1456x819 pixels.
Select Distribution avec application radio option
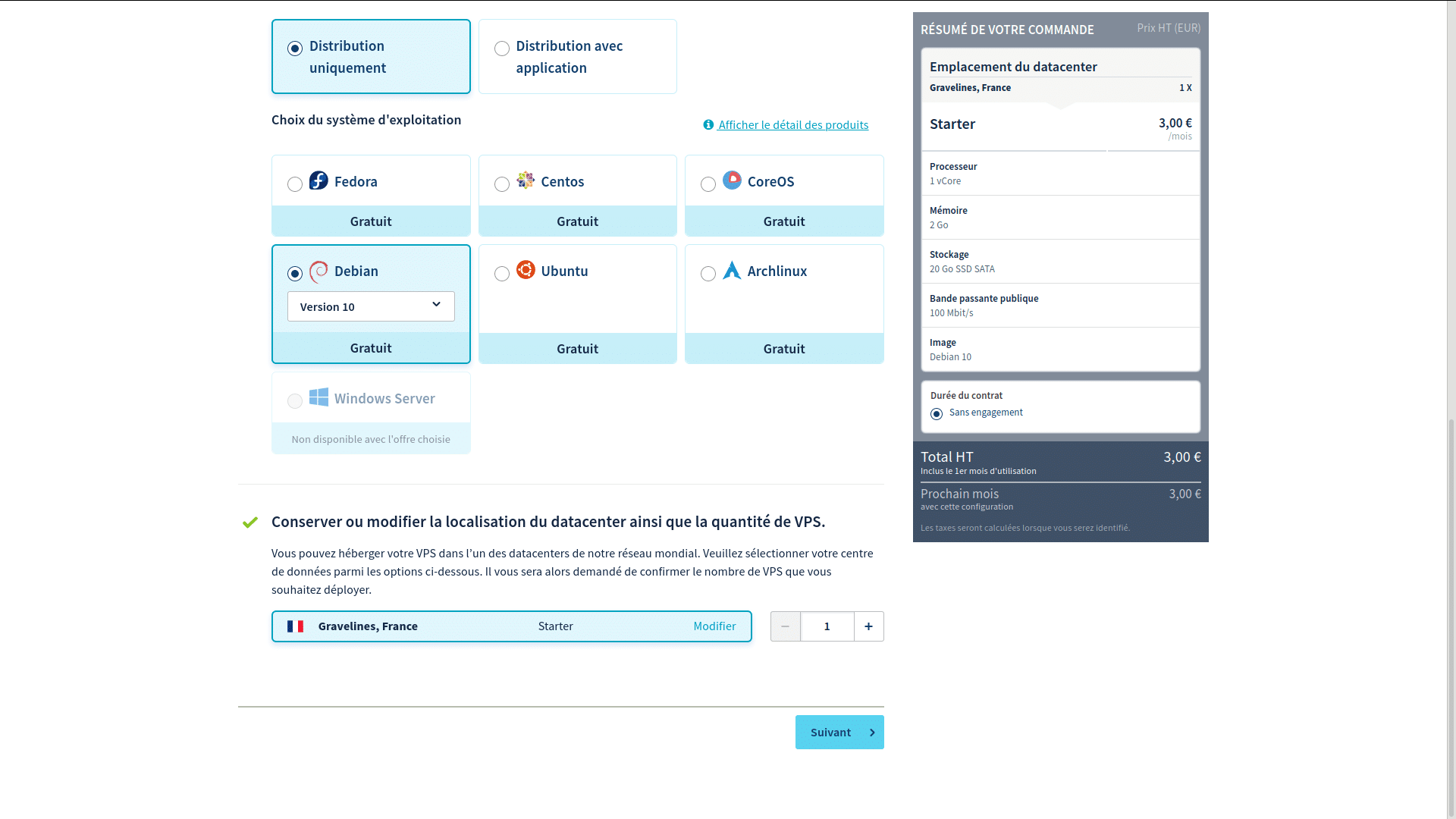pos(502,49)
